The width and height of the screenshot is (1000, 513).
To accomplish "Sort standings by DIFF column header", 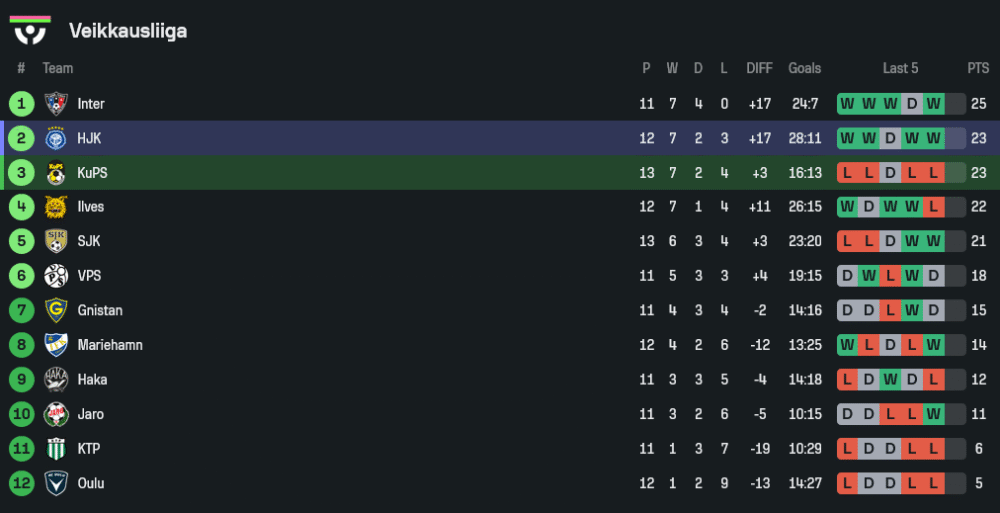I will click(759, 68).
